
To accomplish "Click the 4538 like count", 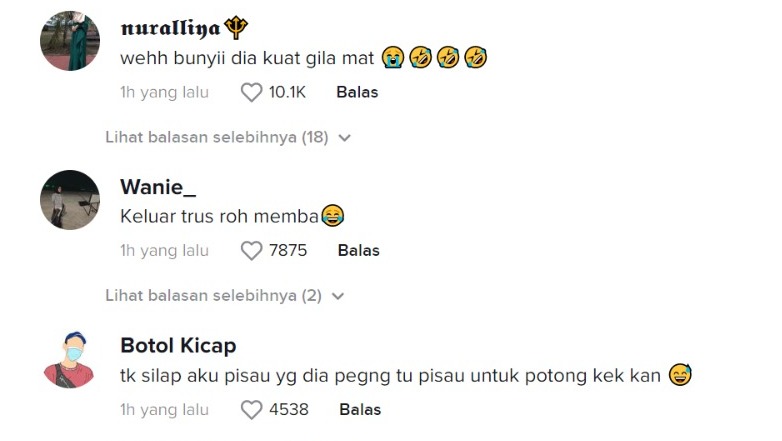I will 289,409.
